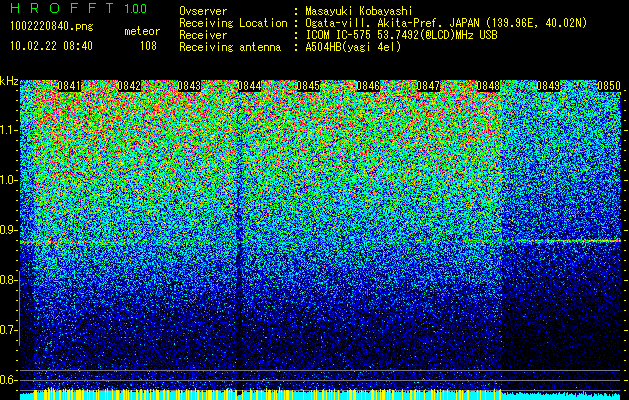Click the 0842 time marker
Image resolution: width=629 pixels, height=400 pixels.
point(130,86)
